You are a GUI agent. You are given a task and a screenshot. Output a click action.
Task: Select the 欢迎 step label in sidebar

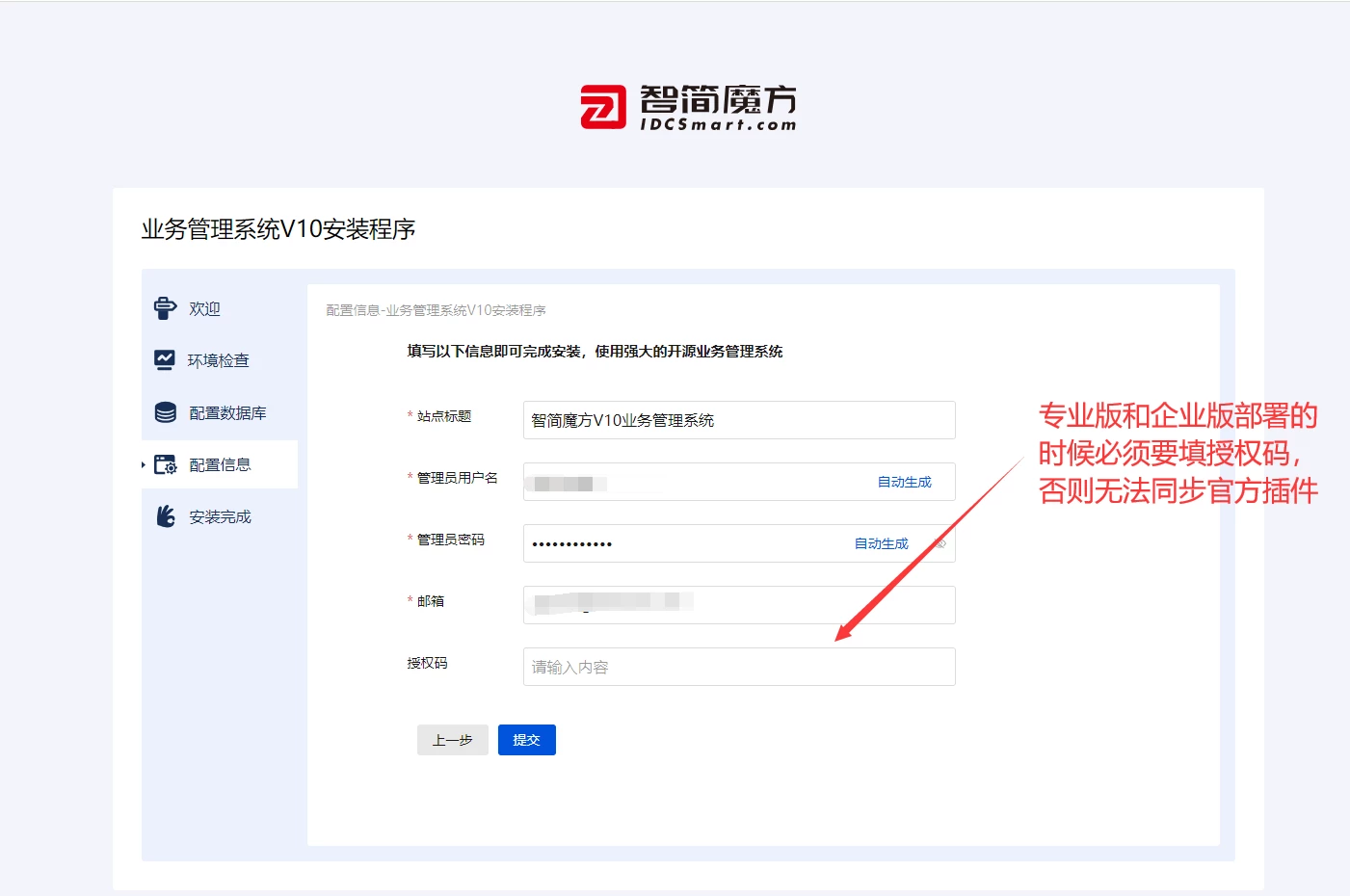pos(204,309)
